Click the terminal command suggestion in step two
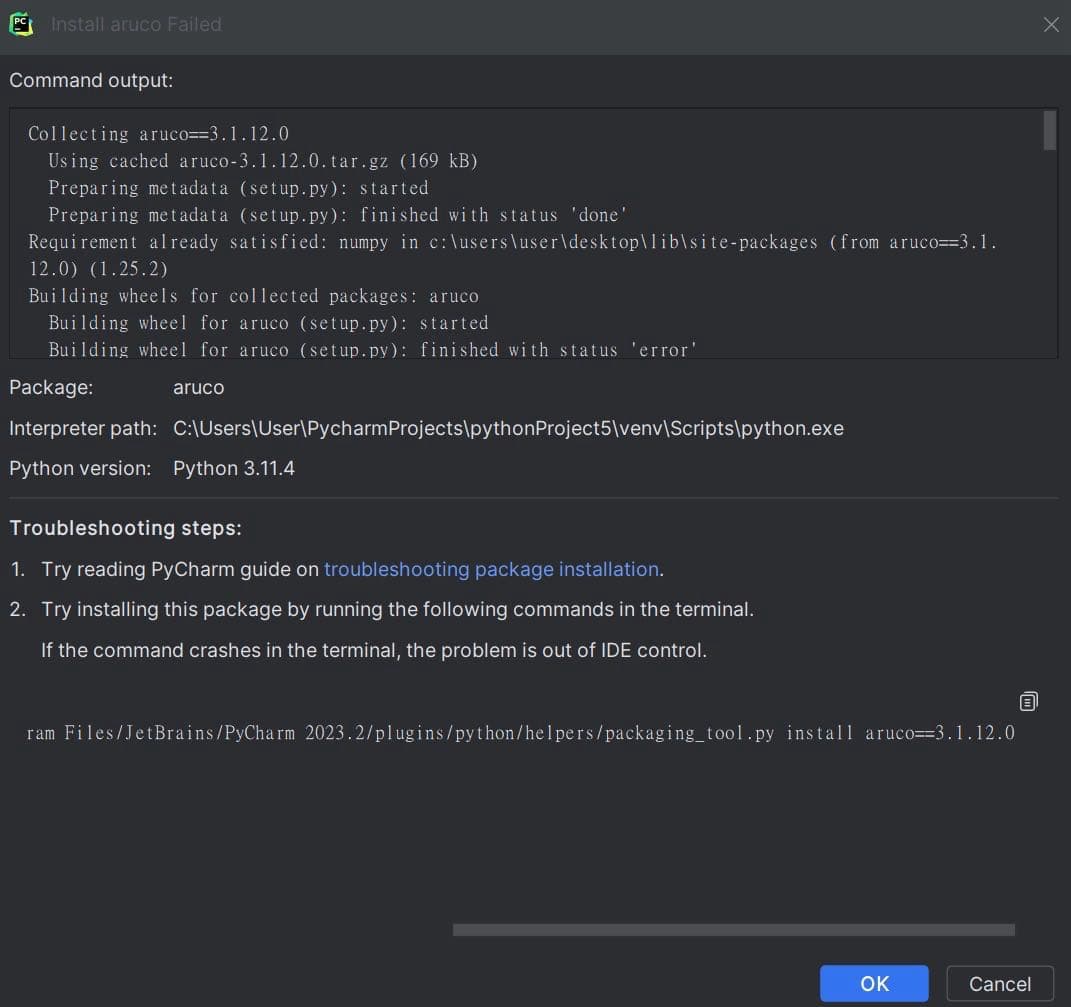 pos(396,609)
